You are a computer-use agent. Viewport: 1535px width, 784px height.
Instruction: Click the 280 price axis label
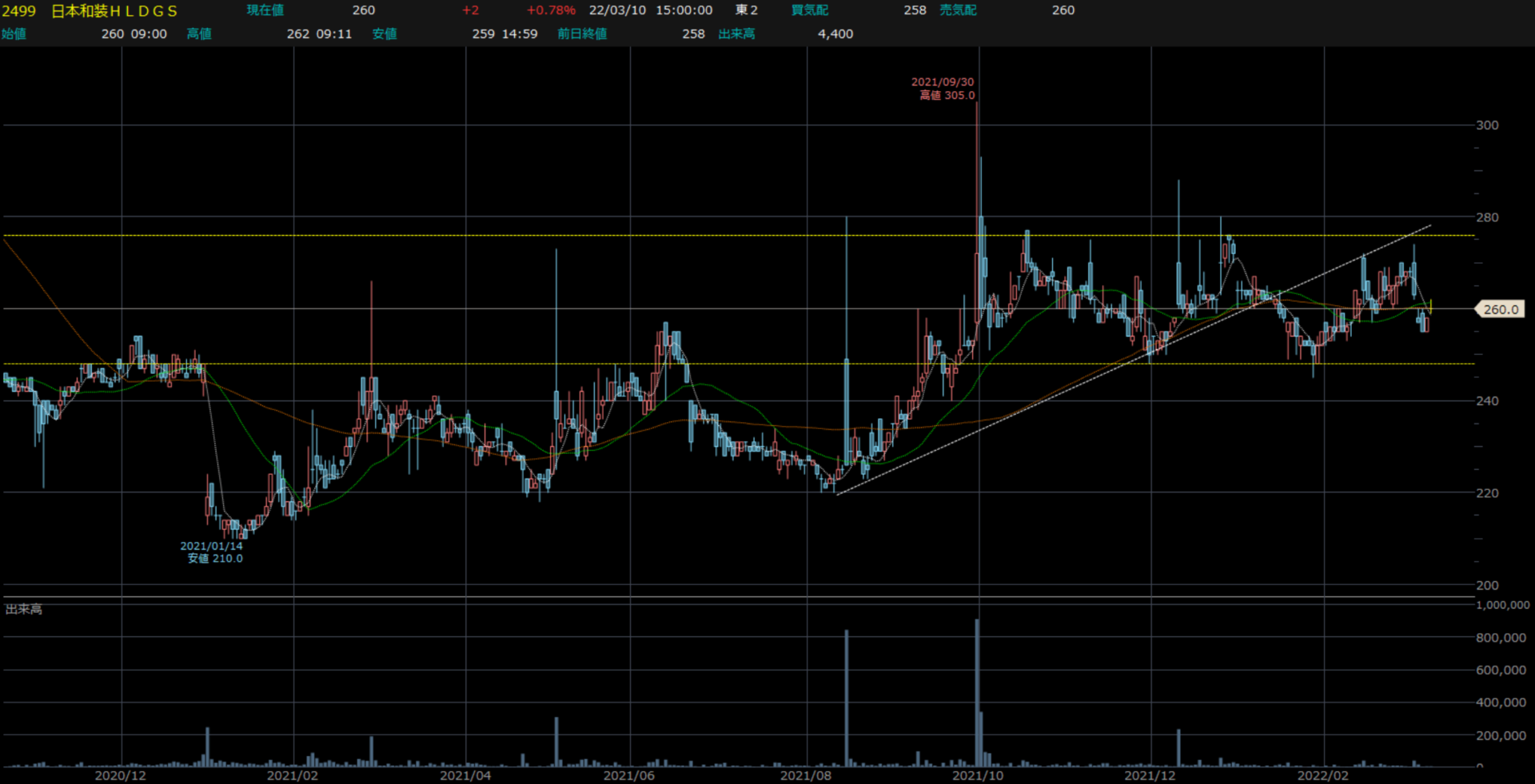[1487, 217]
